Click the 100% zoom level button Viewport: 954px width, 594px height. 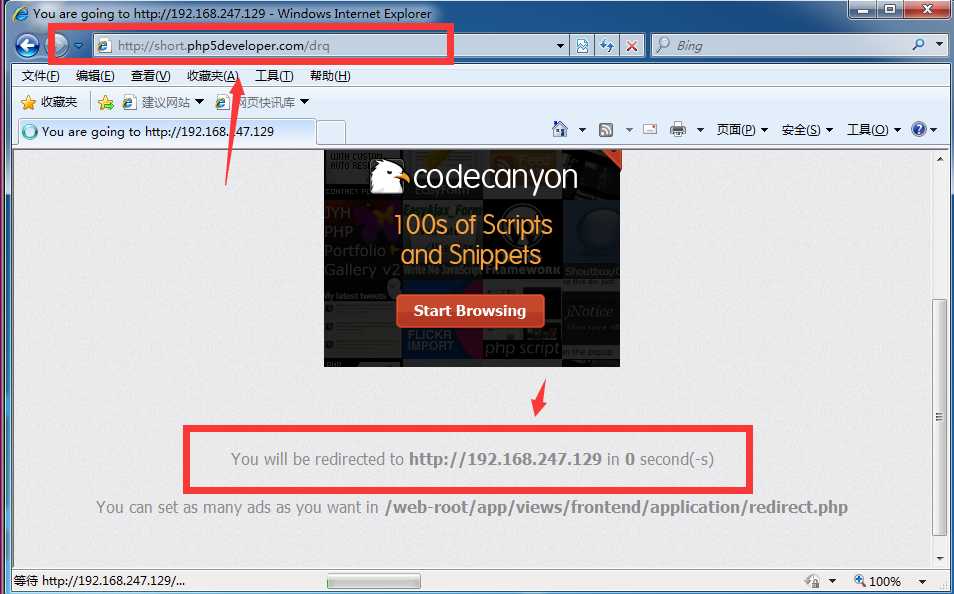pyautogui.click(x=877, y=581)
